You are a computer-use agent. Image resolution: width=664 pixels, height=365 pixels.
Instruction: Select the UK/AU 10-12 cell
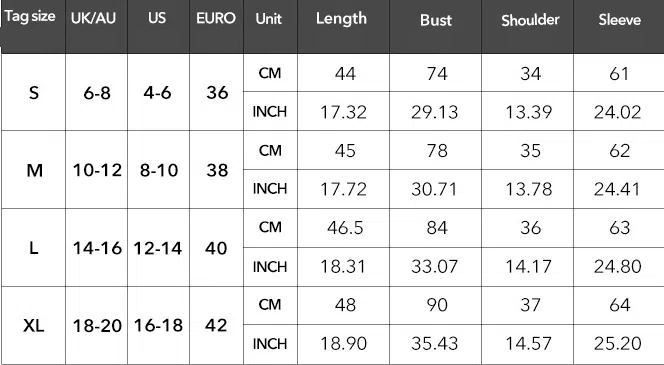[97, 170]
